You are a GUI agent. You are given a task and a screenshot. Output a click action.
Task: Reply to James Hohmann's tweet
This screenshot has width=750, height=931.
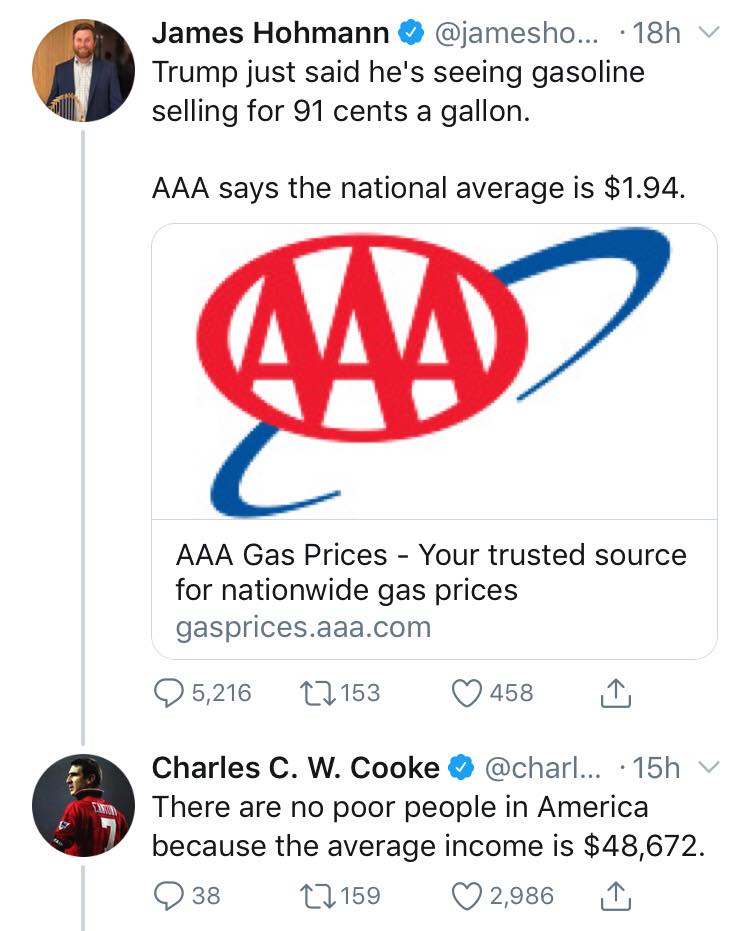168,692
